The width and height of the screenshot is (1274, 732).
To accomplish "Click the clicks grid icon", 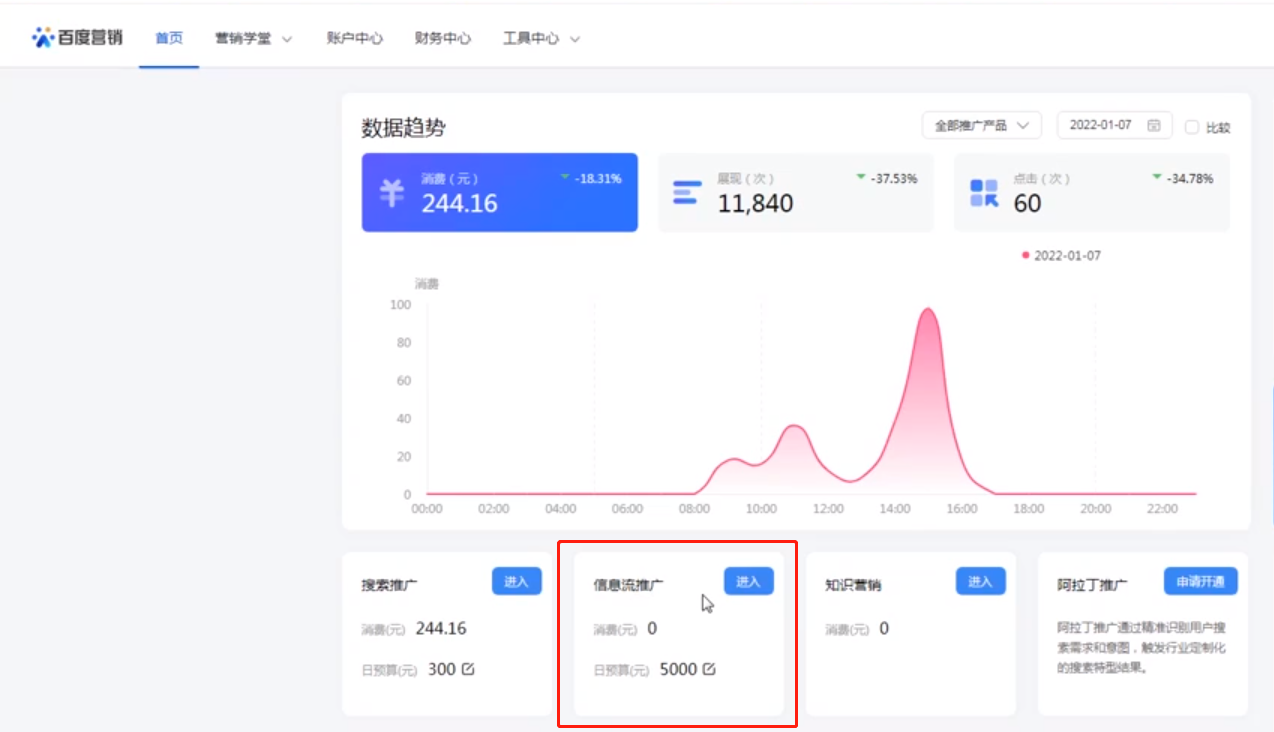I will pos(984,193).
